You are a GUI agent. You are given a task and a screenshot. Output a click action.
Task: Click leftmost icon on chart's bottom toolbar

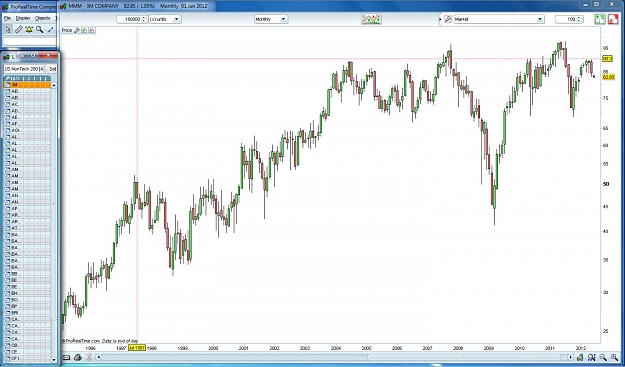tap(66, 357)
